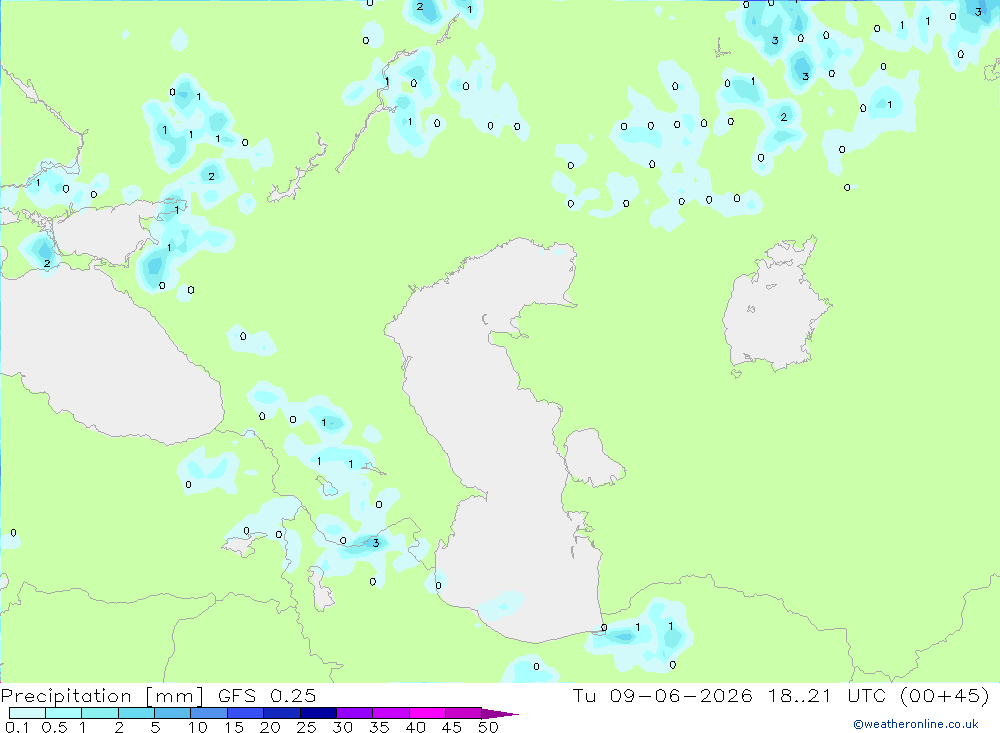Image resolution: width=1000 pixels, height=733 pixels.
Task: Click the "GFS 0.25" model label
Action: (x=267, y=696)
